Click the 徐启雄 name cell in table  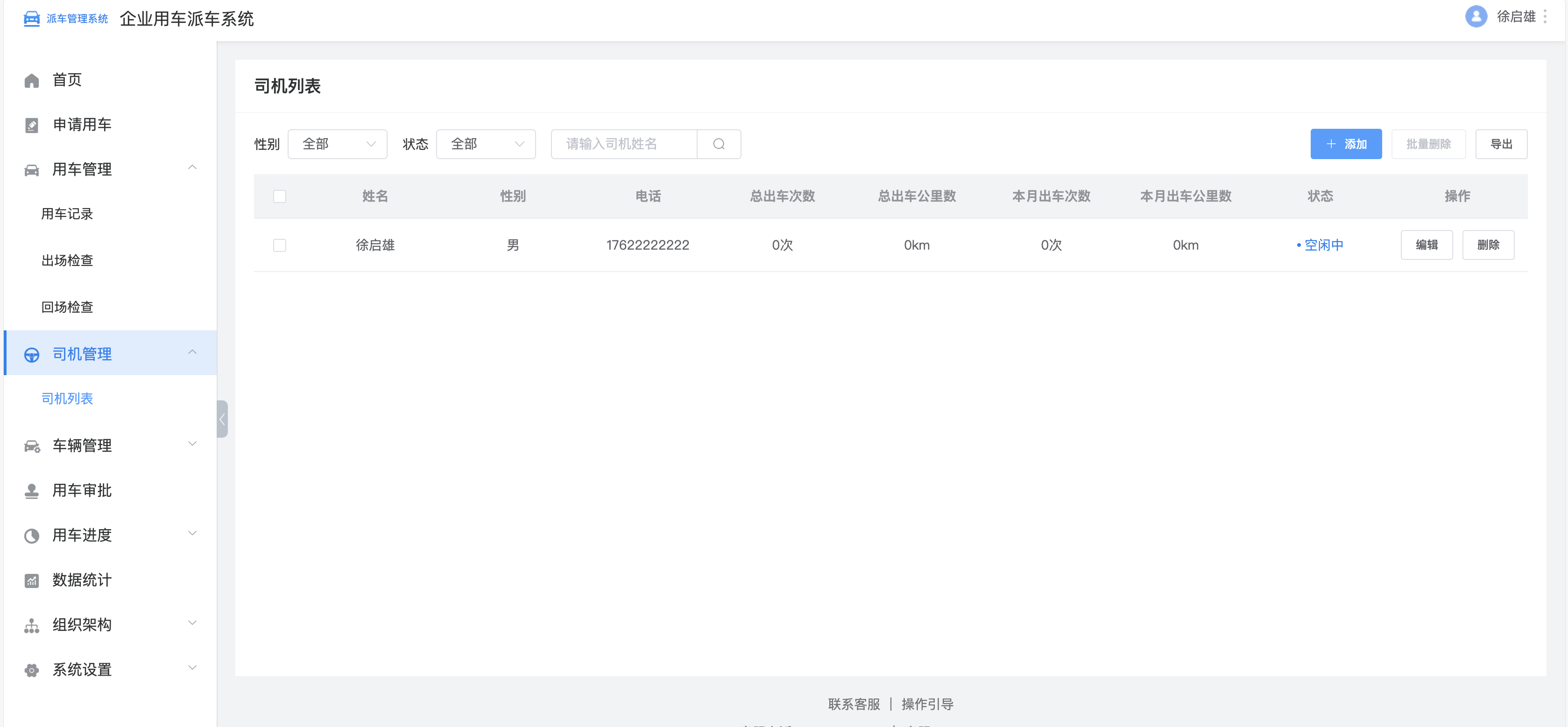click(375, 245)
